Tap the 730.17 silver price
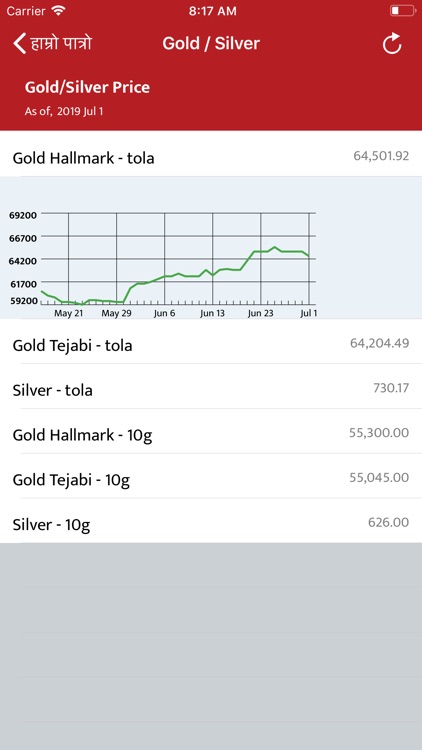This screenshot has width=422, height=750. [x=391, y=387]
